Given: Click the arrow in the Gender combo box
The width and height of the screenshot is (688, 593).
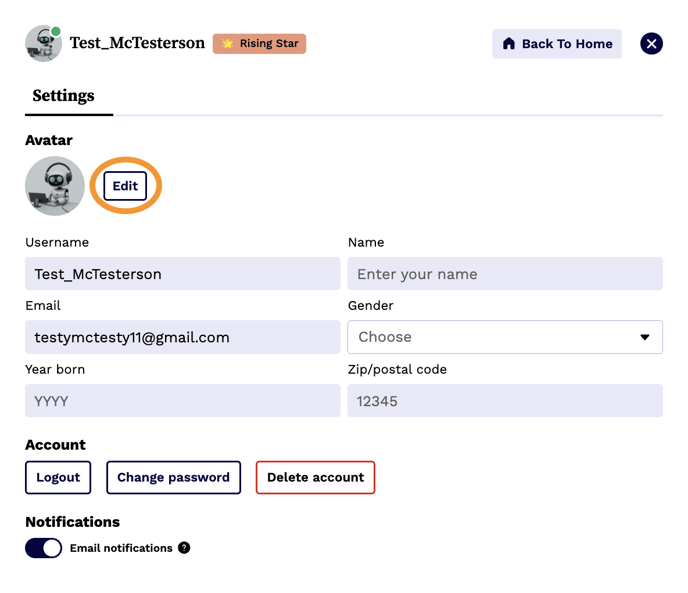Looking at the screenshot, I should pyautogui.click(x=645, y=337).
